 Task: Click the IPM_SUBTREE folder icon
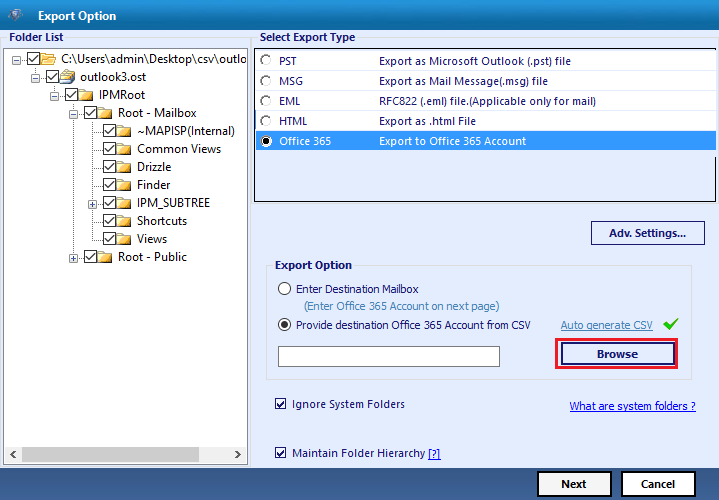[x=124, y=203]
